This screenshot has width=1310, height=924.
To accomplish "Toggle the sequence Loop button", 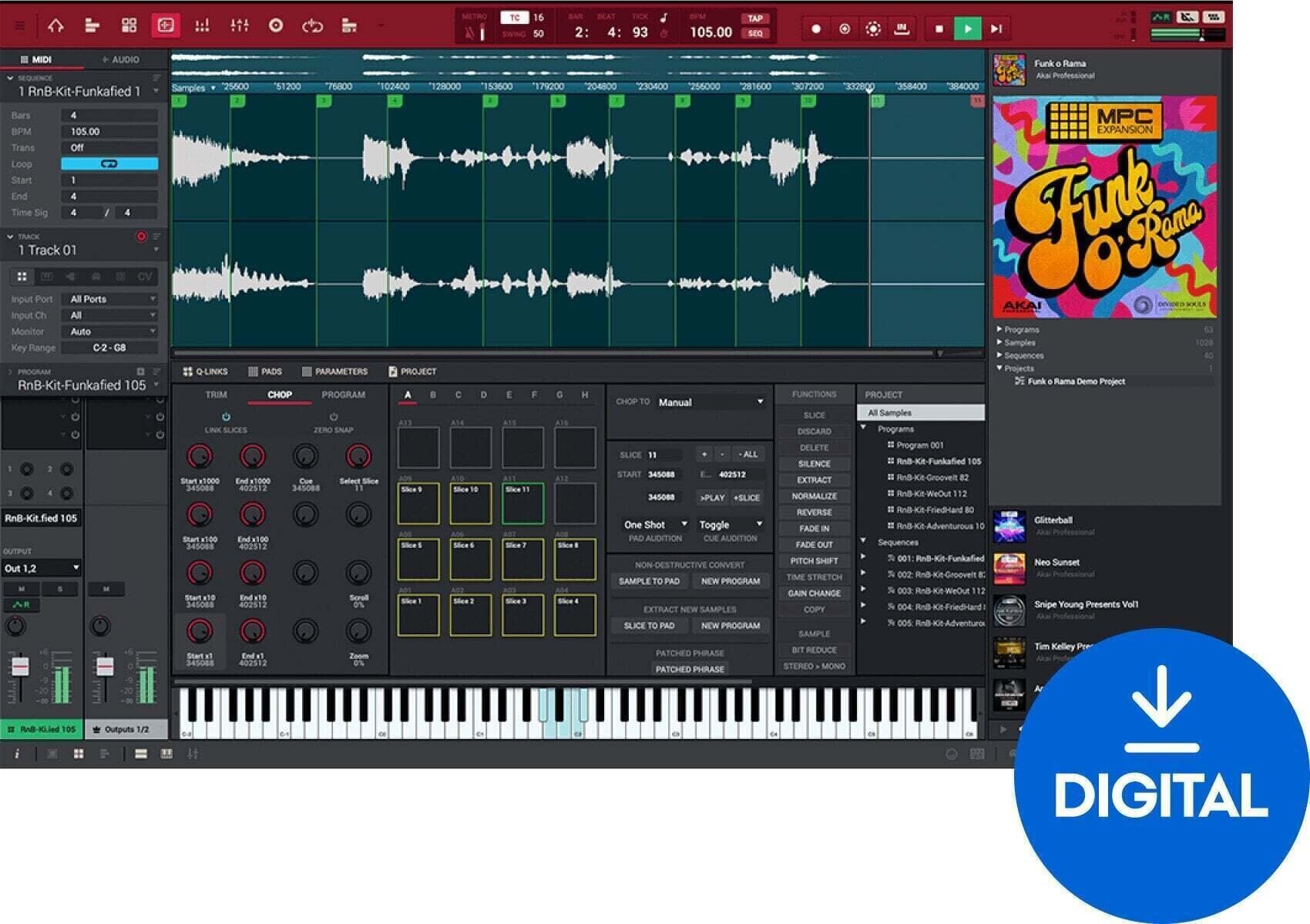I will (109, 163).
